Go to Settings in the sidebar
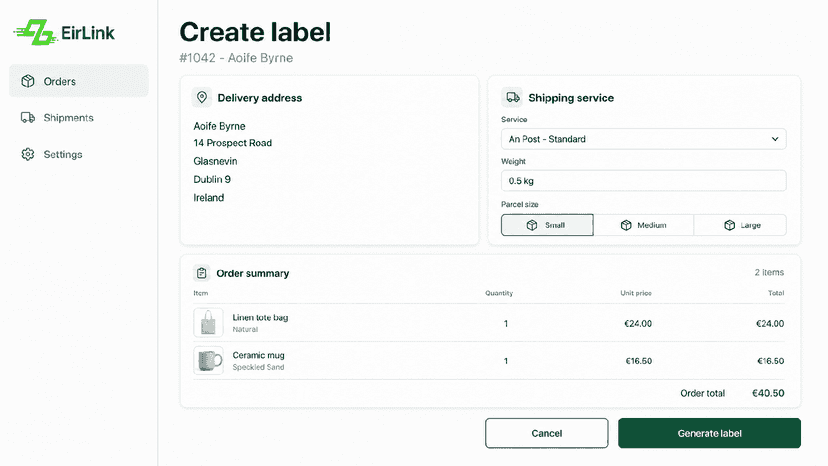The width and height of the screenshot is (828, 466). tap(79, 154)
